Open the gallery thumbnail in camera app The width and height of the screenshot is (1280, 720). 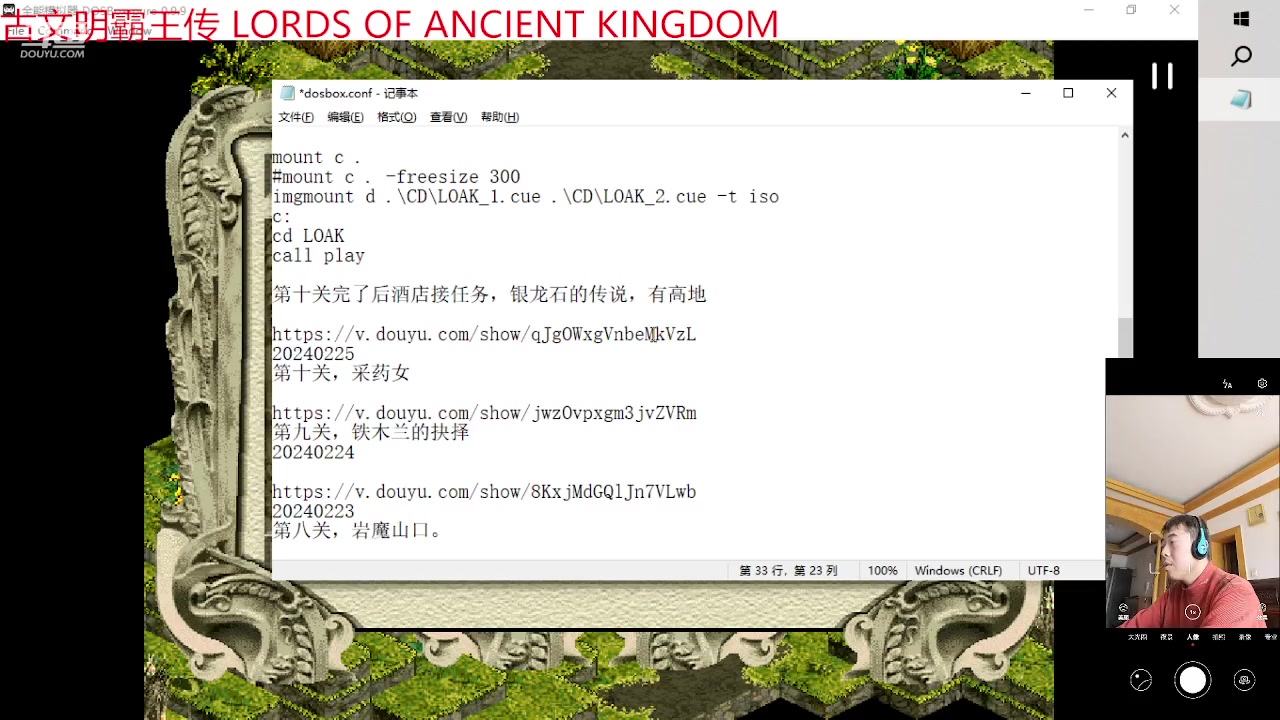click(1141, 680)
